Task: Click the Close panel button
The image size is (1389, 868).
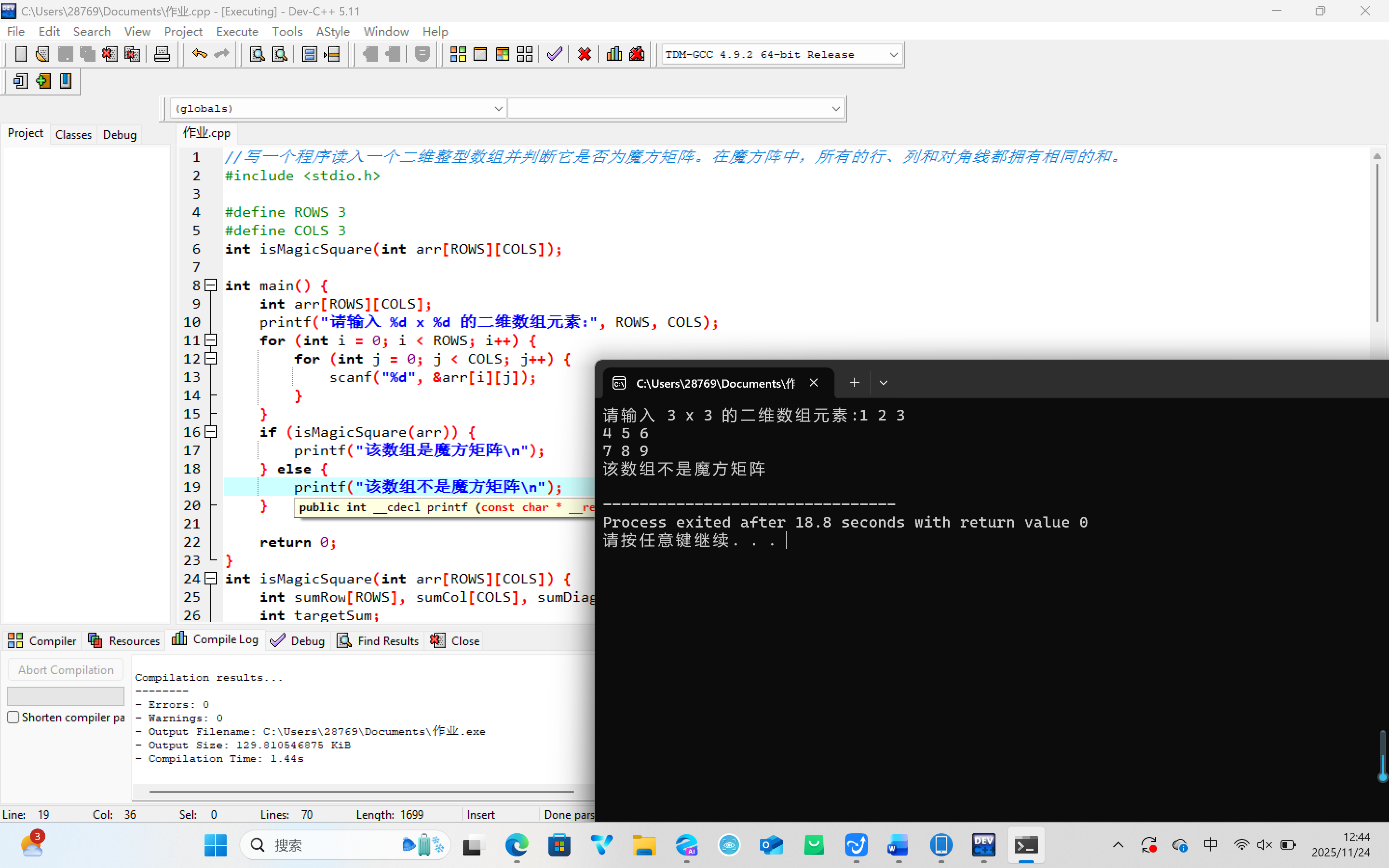Action: 455,641
